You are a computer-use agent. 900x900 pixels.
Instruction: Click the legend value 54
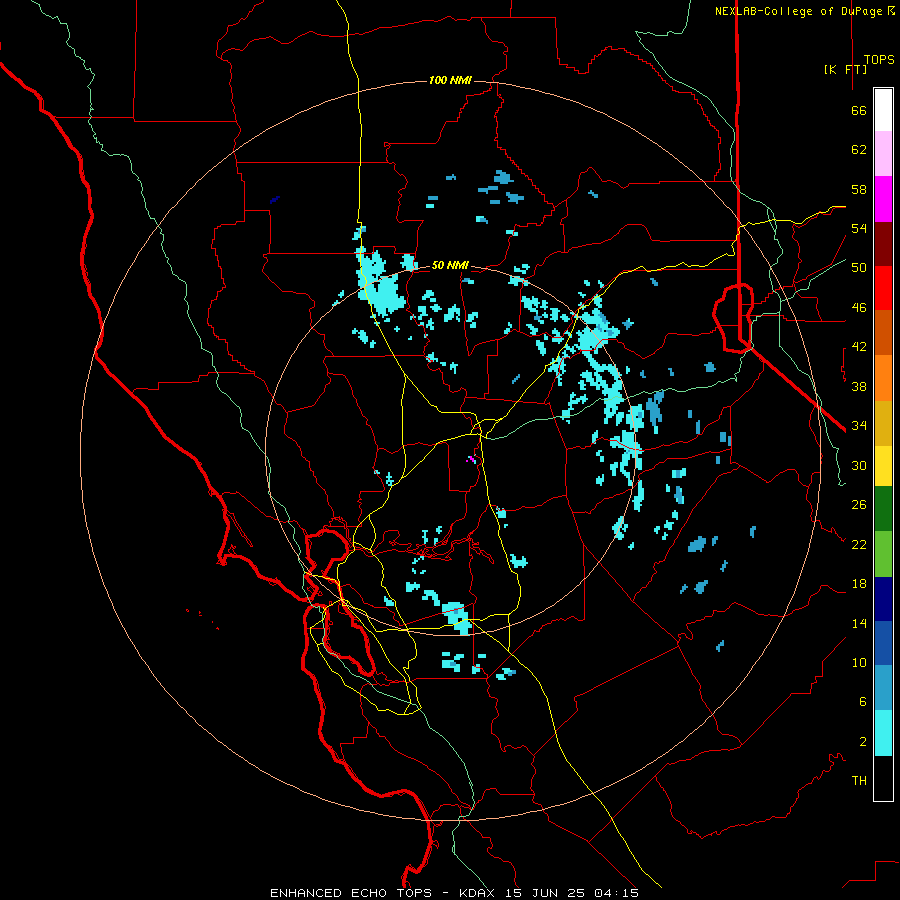(859, 228)
